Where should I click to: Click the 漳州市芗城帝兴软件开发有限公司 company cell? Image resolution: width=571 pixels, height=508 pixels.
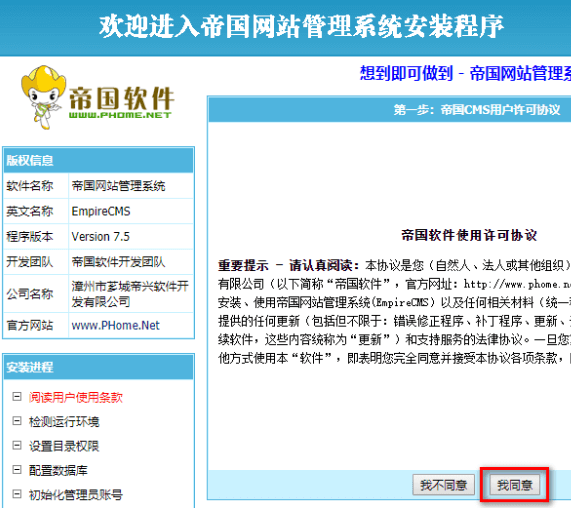click(131, 294)
